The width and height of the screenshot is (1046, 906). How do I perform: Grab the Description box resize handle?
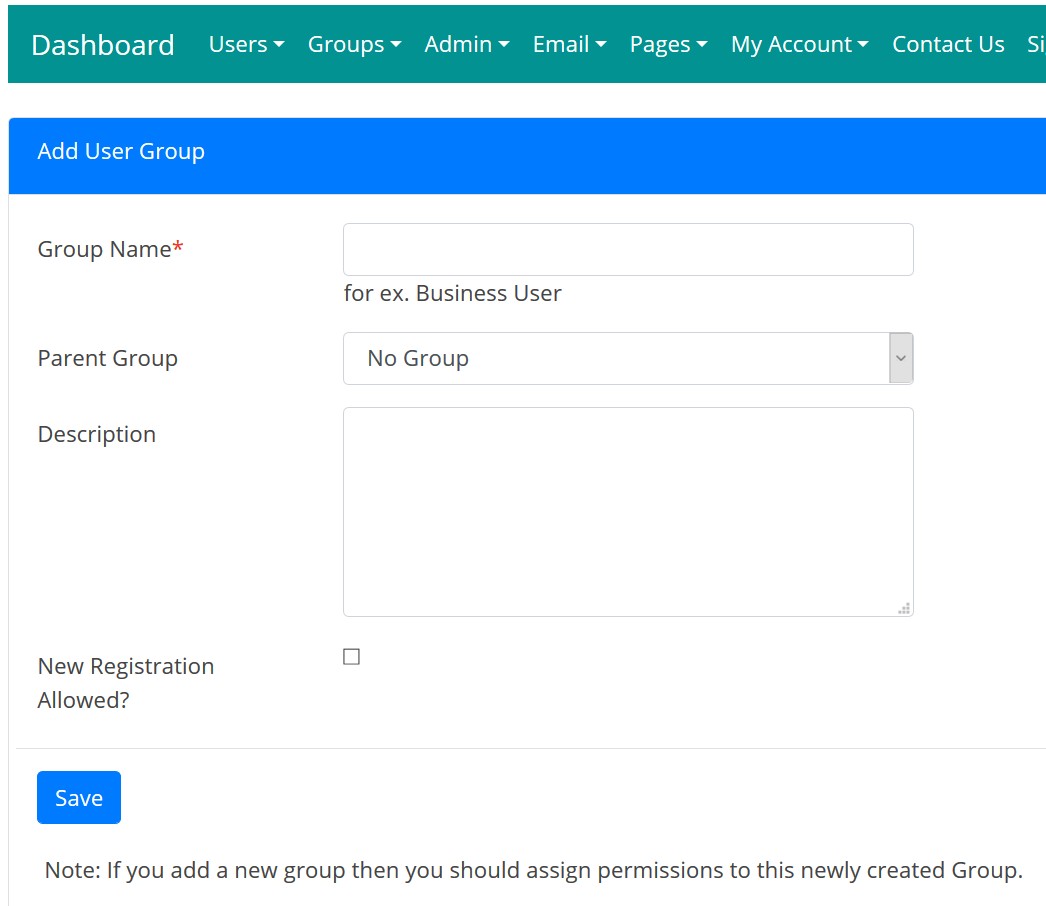[x=904, y=607]
